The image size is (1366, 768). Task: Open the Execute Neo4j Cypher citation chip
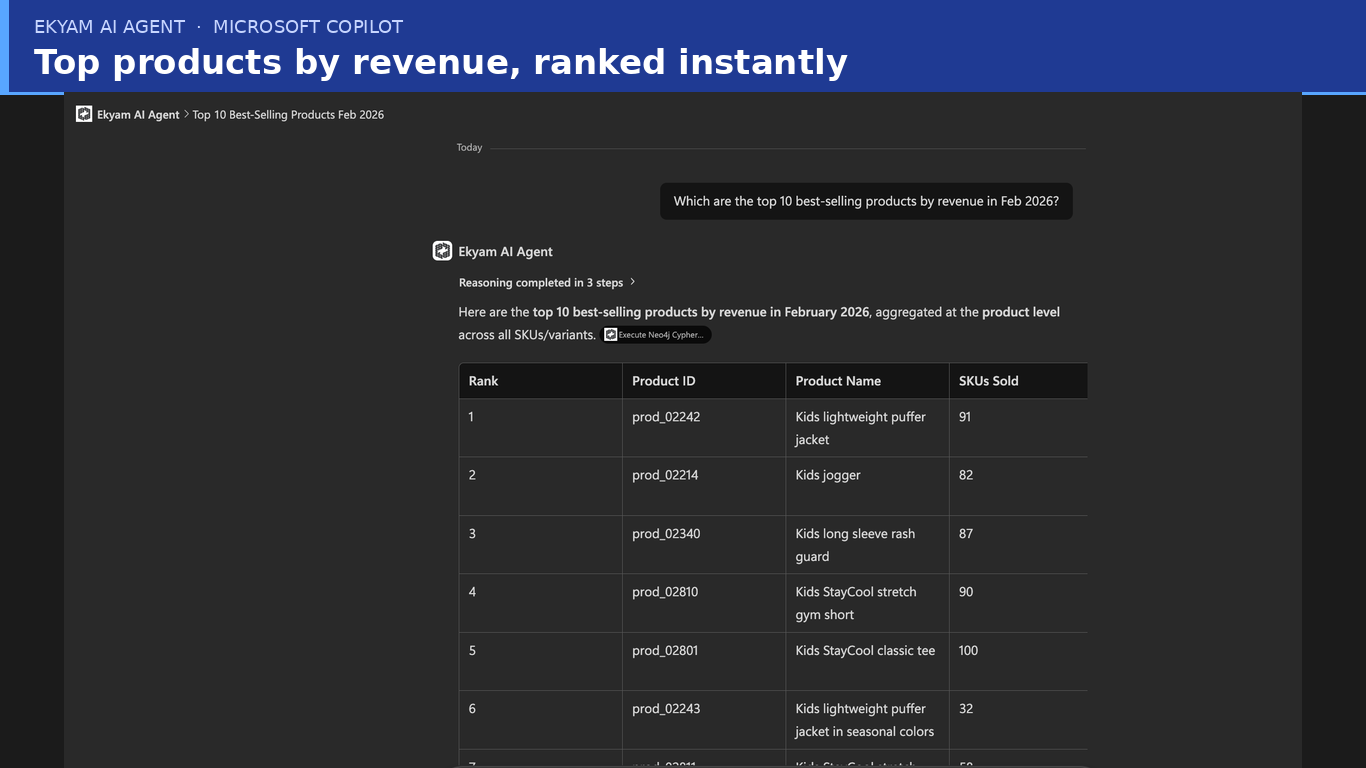[x=657, y=335]
